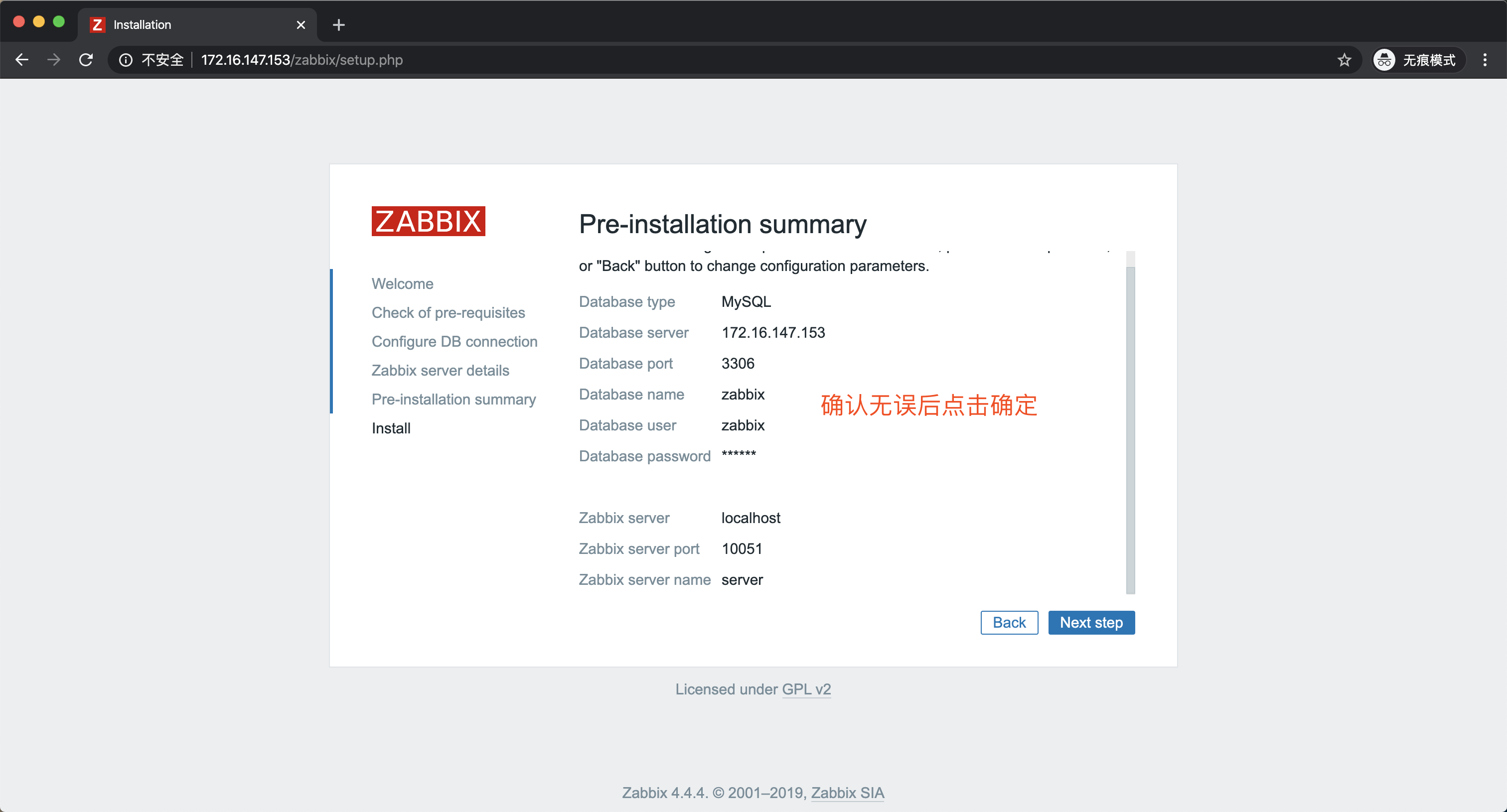Select Check of pre-requisites step

(x=448, y=312)
